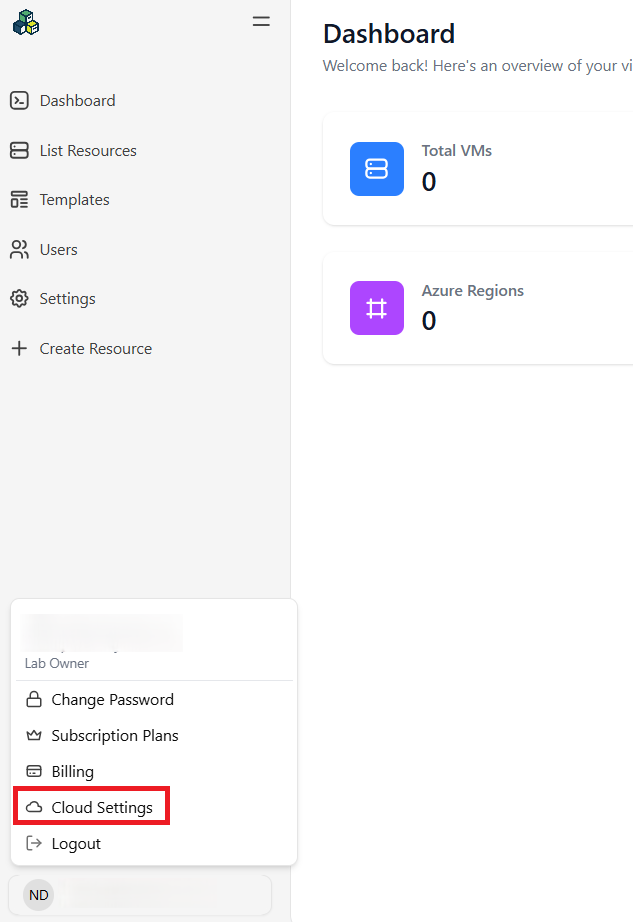Select Change Password in the menu
633x922 pixels.
pyautogui.click(x=112, y=699)
